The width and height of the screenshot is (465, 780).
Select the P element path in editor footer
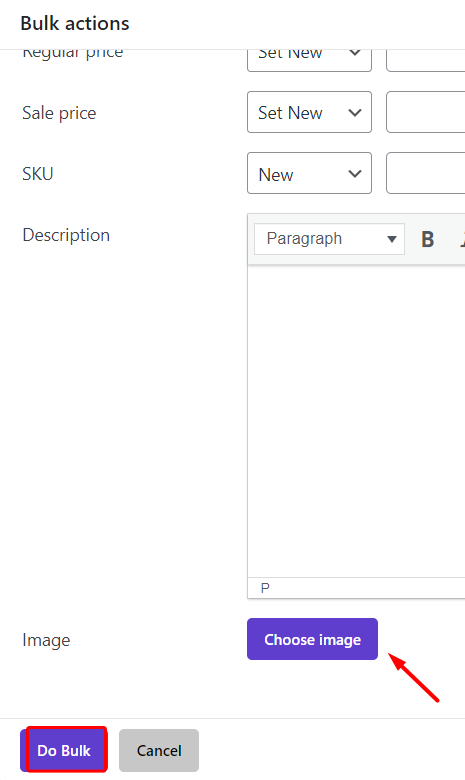pyautogui.click(x=265, y=588)
